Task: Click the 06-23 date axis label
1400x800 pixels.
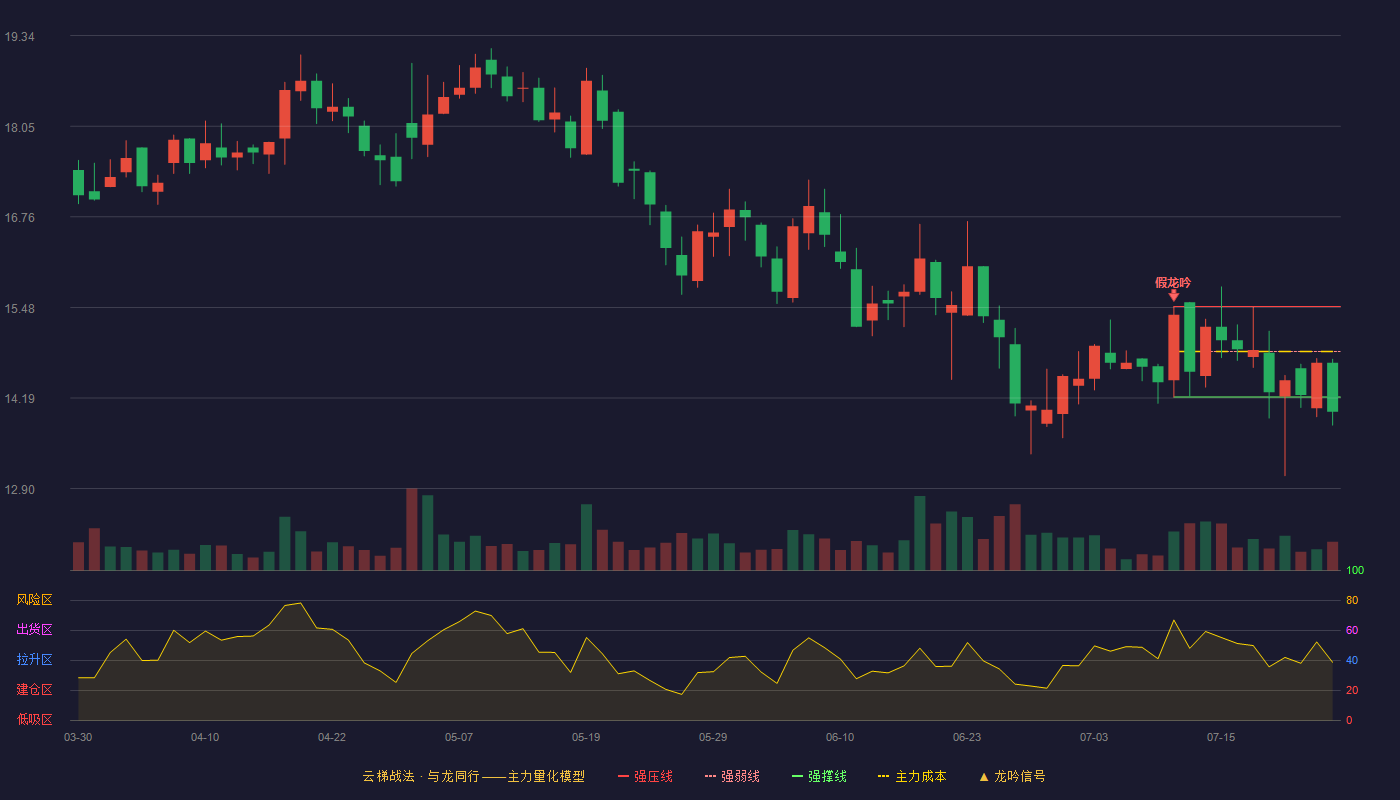Action: [967, 737]
